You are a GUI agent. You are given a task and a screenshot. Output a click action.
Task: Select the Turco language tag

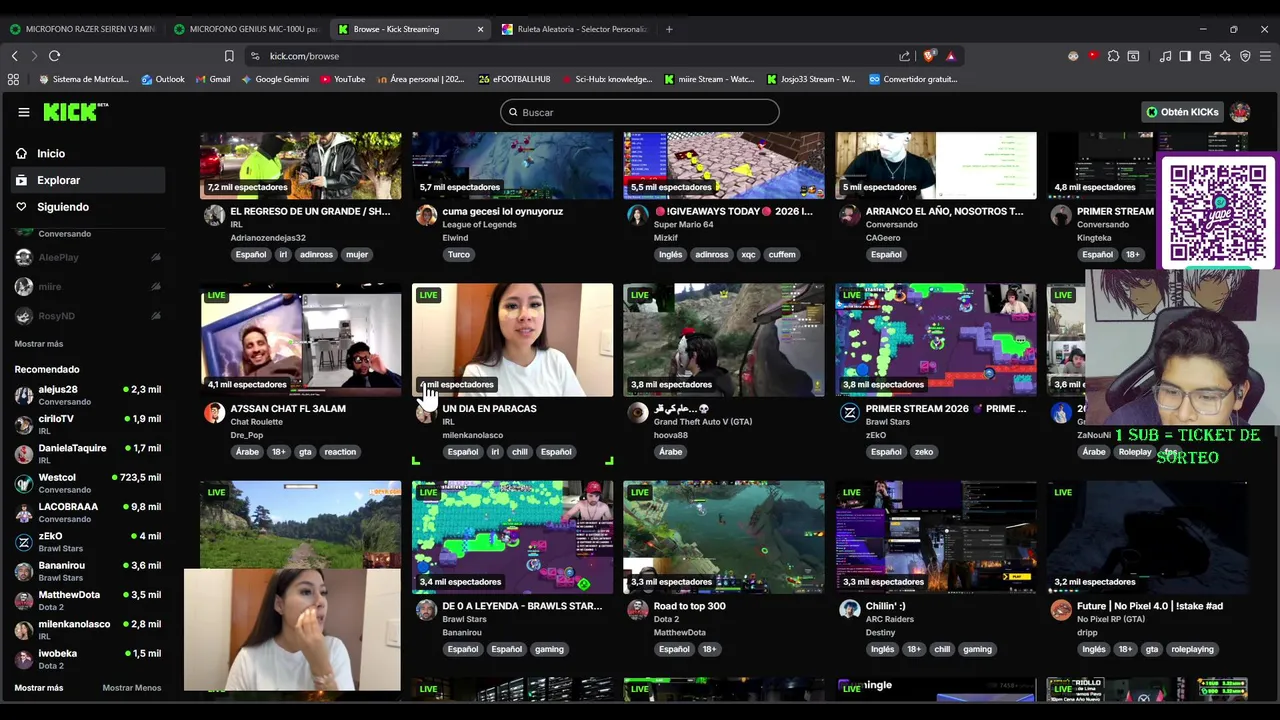click(459, 255)
